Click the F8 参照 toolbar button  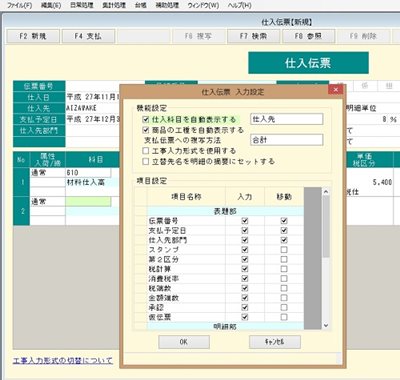(x=308, y=36)
